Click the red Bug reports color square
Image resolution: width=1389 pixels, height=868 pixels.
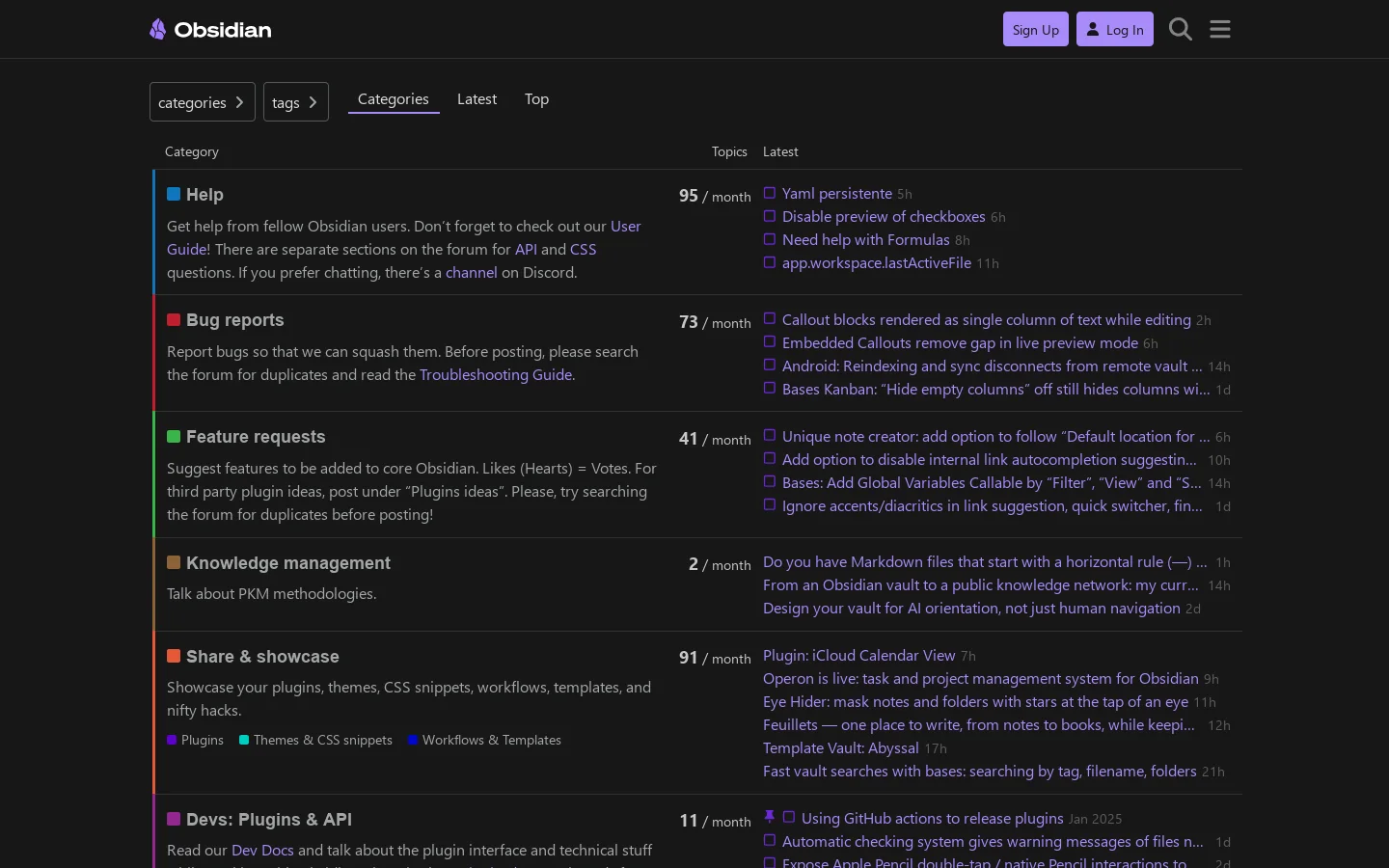174,319
